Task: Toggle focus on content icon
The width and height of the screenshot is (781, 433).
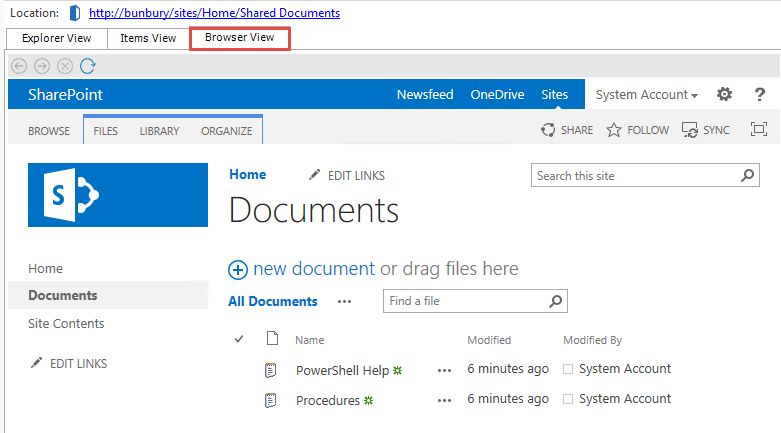Action: click(758, 130)
